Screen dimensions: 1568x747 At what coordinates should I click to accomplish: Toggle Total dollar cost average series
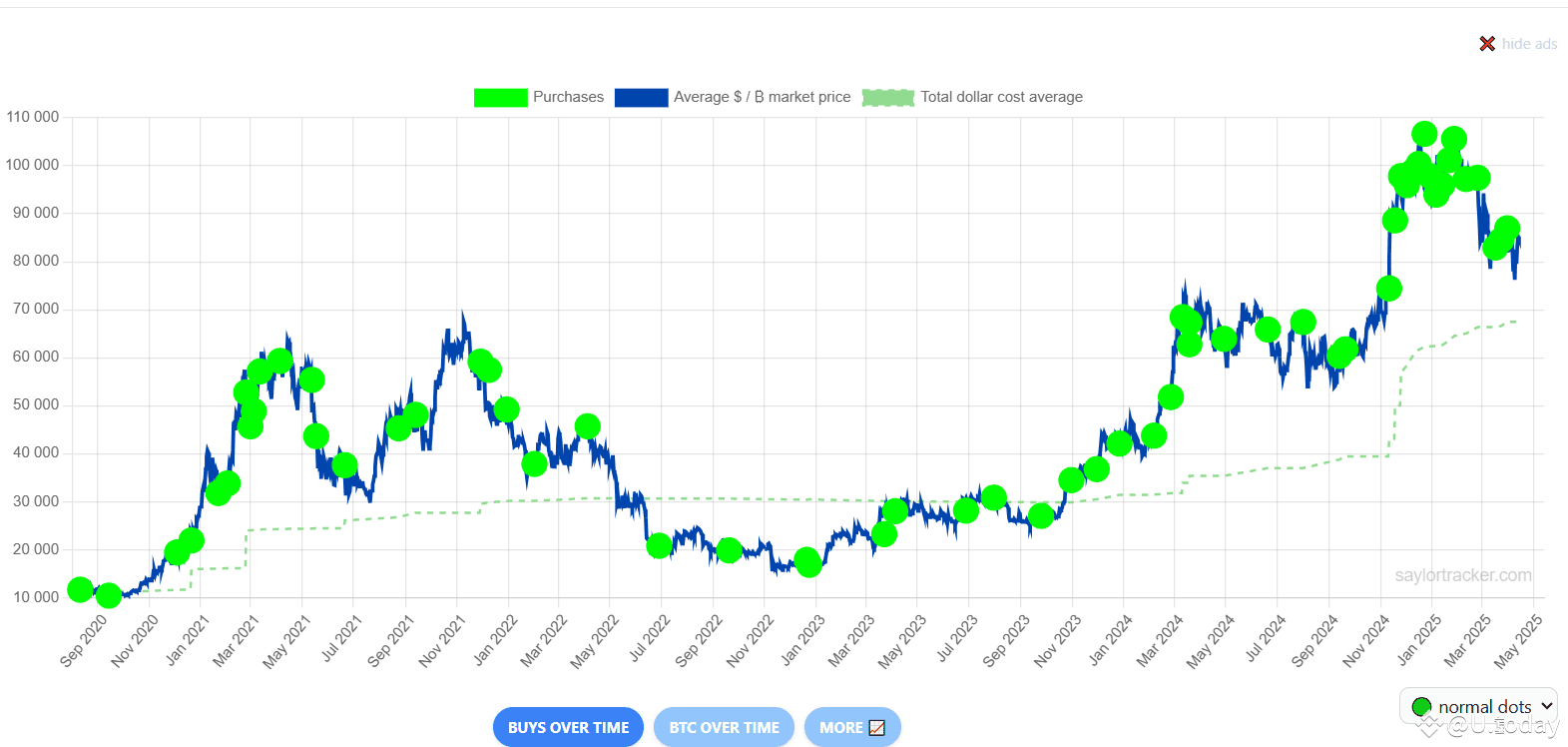(x=972, y=97)
